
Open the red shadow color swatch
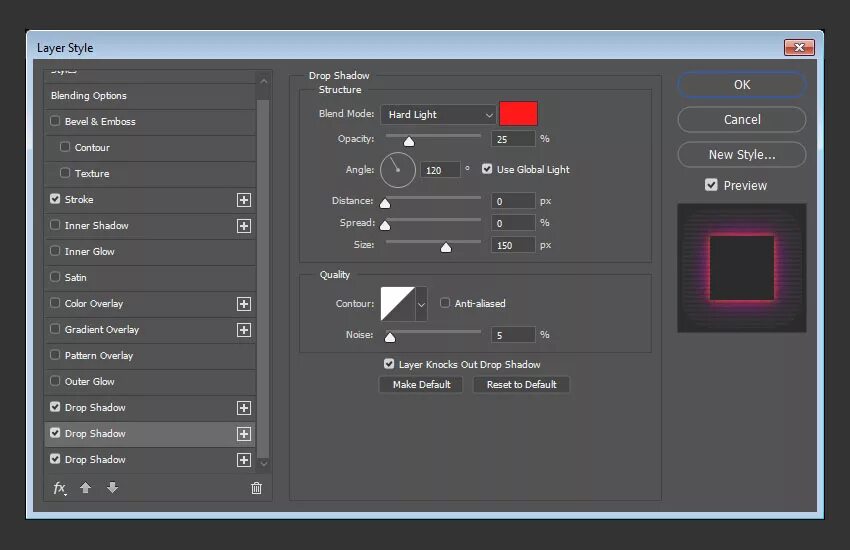pos(518,114)
